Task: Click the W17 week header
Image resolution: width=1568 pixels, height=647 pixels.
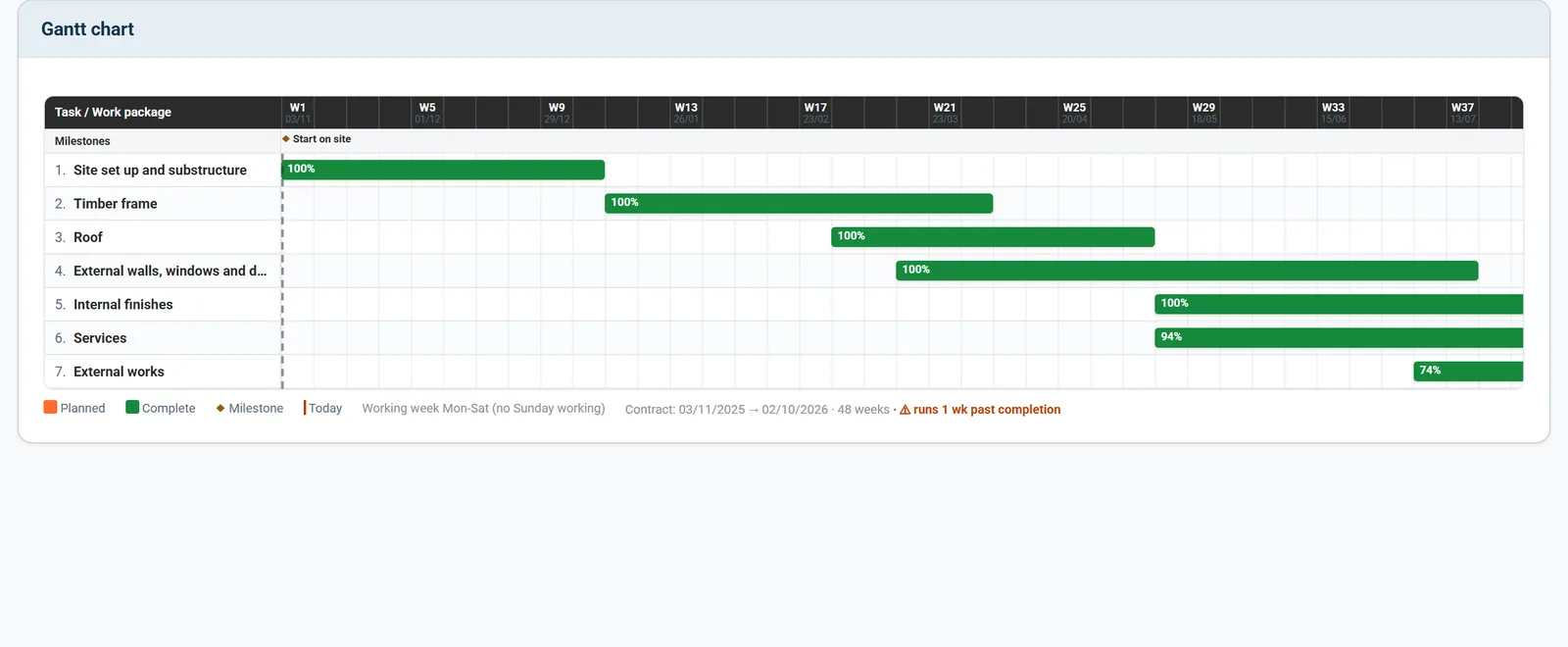Action: pyautogui.click(x=815, y=113)
